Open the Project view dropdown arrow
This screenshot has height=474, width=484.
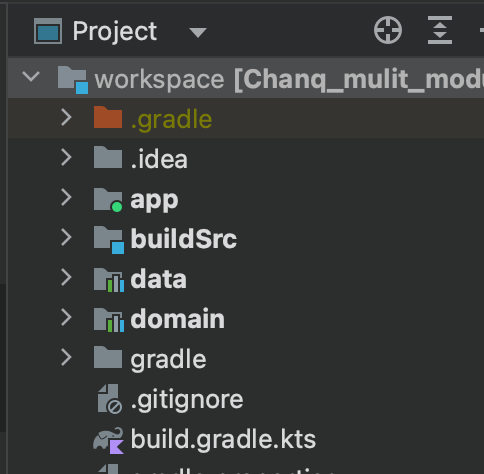coord(198,32)
